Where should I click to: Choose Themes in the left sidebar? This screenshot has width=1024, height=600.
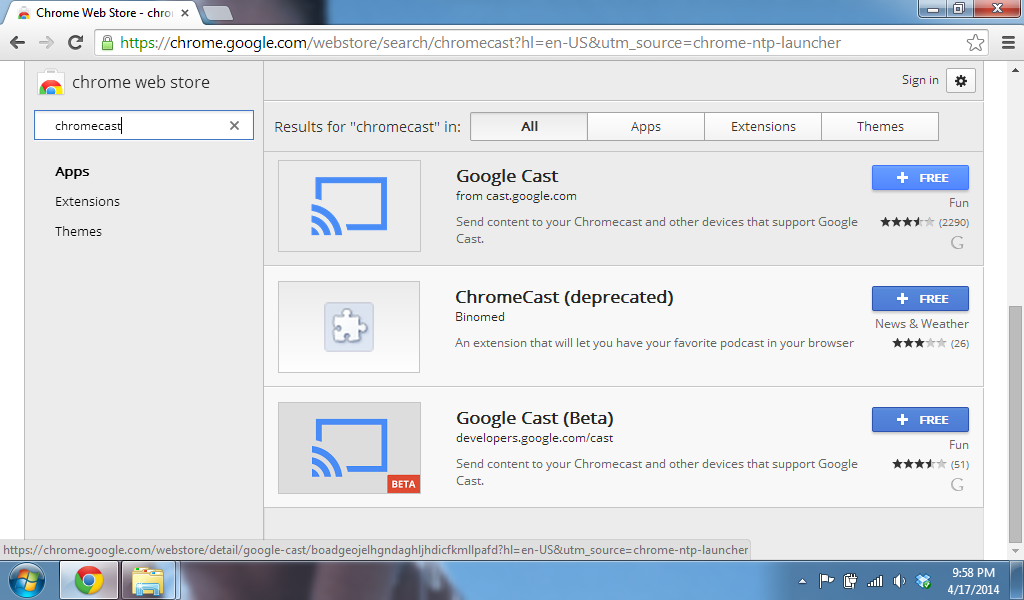click(x=78, y=232)
